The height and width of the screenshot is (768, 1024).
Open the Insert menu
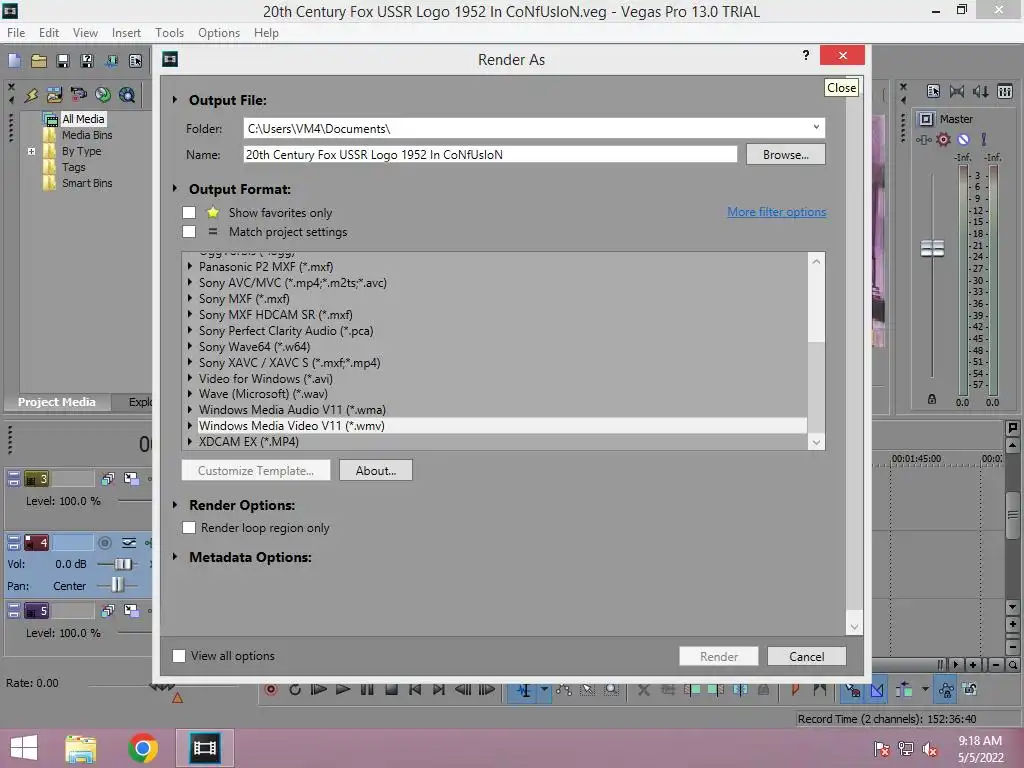[x=126, y=33]
